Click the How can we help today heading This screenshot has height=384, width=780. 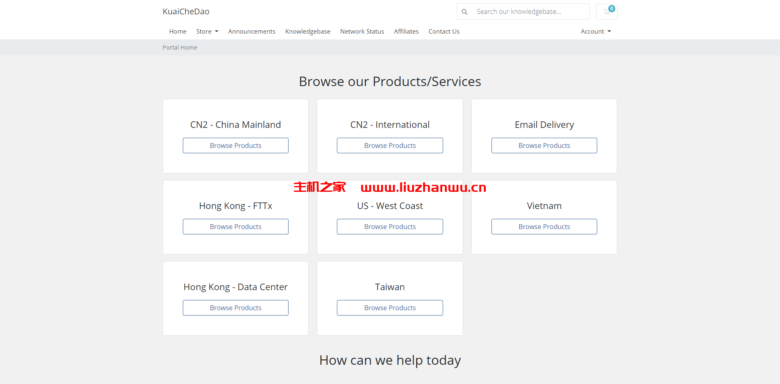390,360
